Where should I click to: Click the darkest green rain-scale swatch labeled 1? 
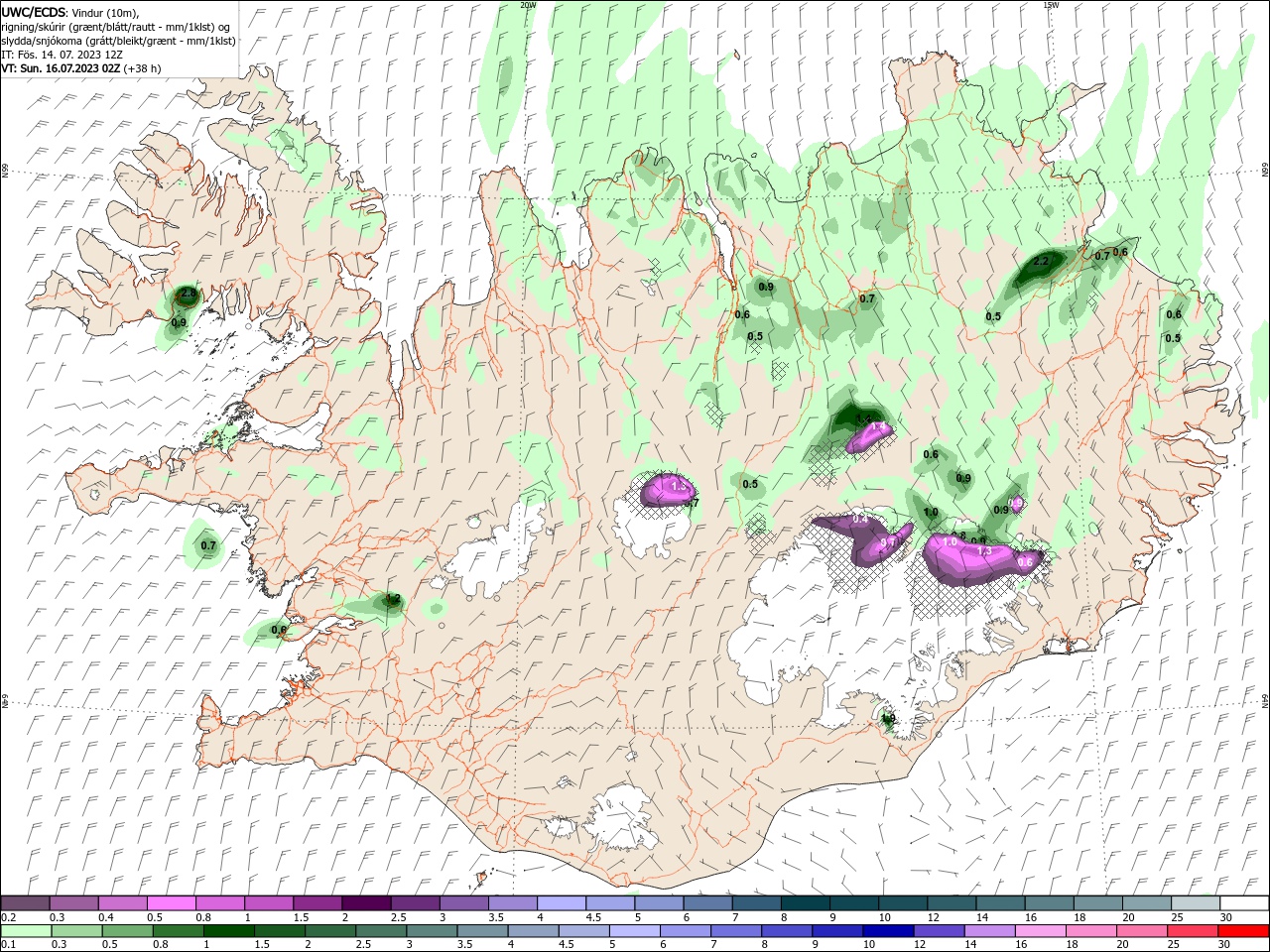coord(228,930)
